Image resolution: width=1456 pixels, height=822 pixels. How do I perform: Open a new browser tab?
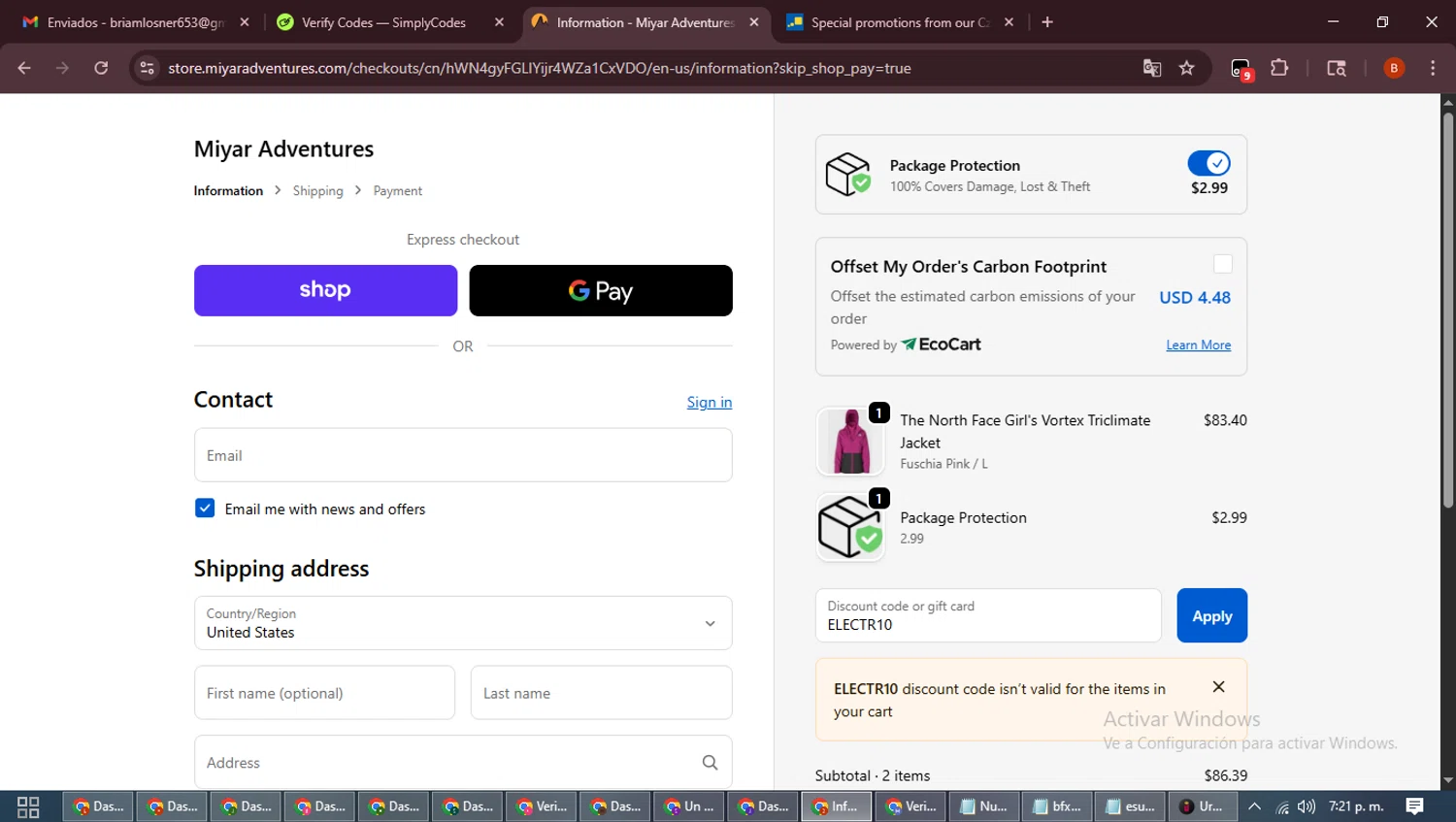coord(1047,22)
